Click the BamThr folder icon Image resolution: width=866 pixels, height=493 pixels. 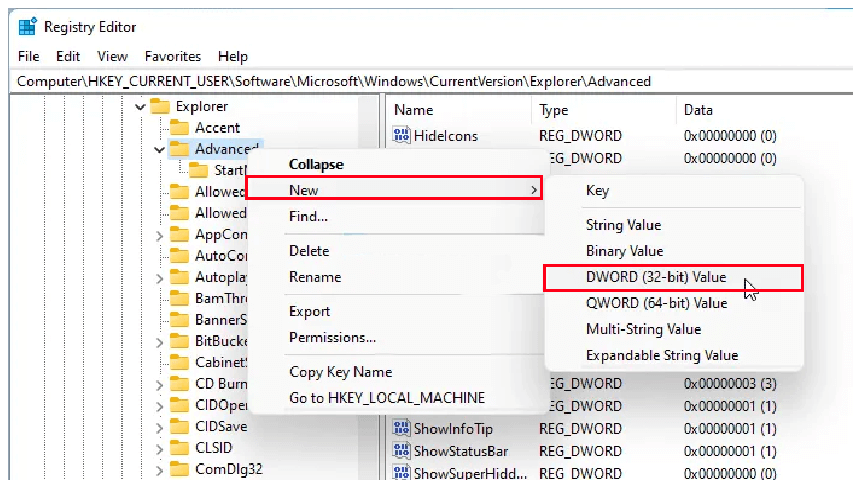pyautogui.click(x=179, y=299)
